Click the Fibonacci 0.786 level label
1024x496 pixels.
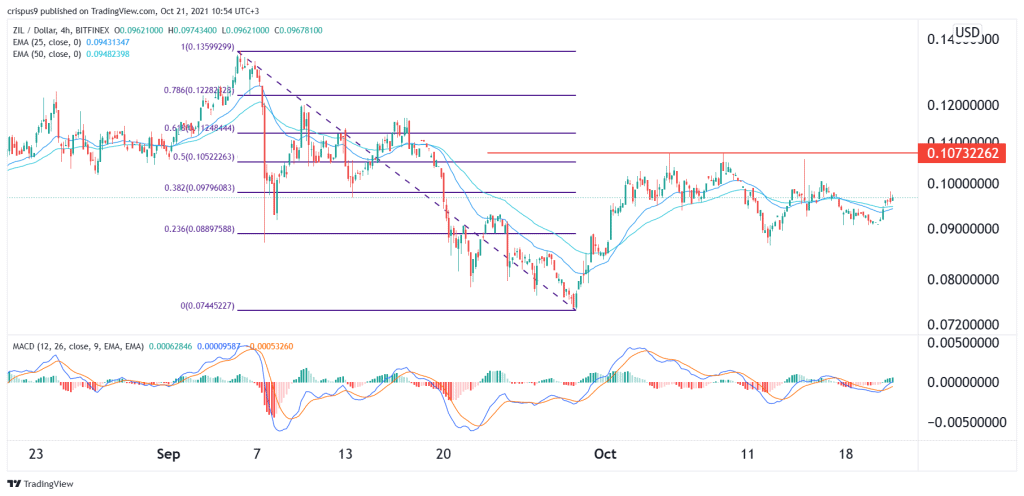click(200, 90)
